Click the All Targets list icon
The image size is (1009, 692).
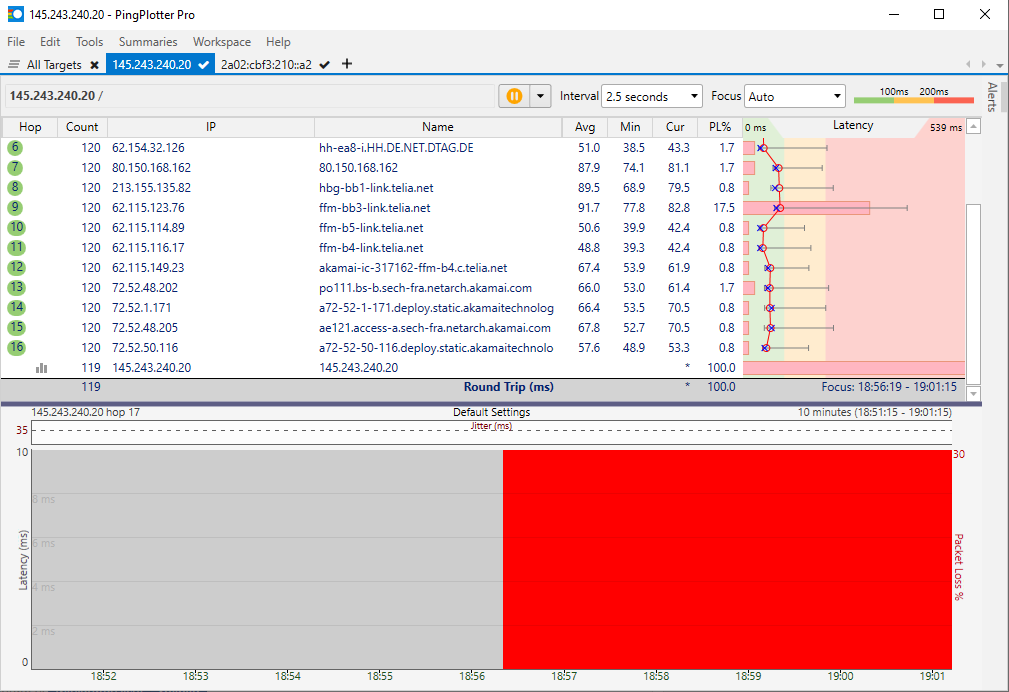(14, 64)
